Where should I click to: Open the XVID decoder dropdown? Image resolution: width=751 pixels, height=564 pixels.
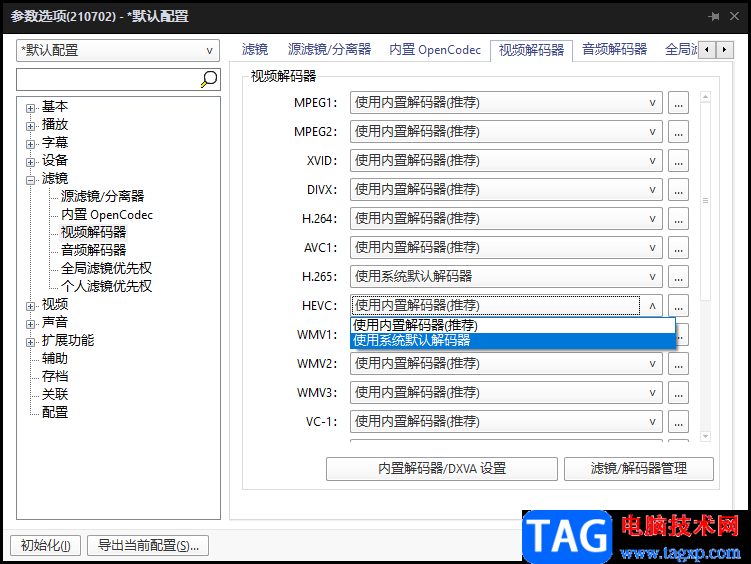pyautogui.click(x=506, y=161)
